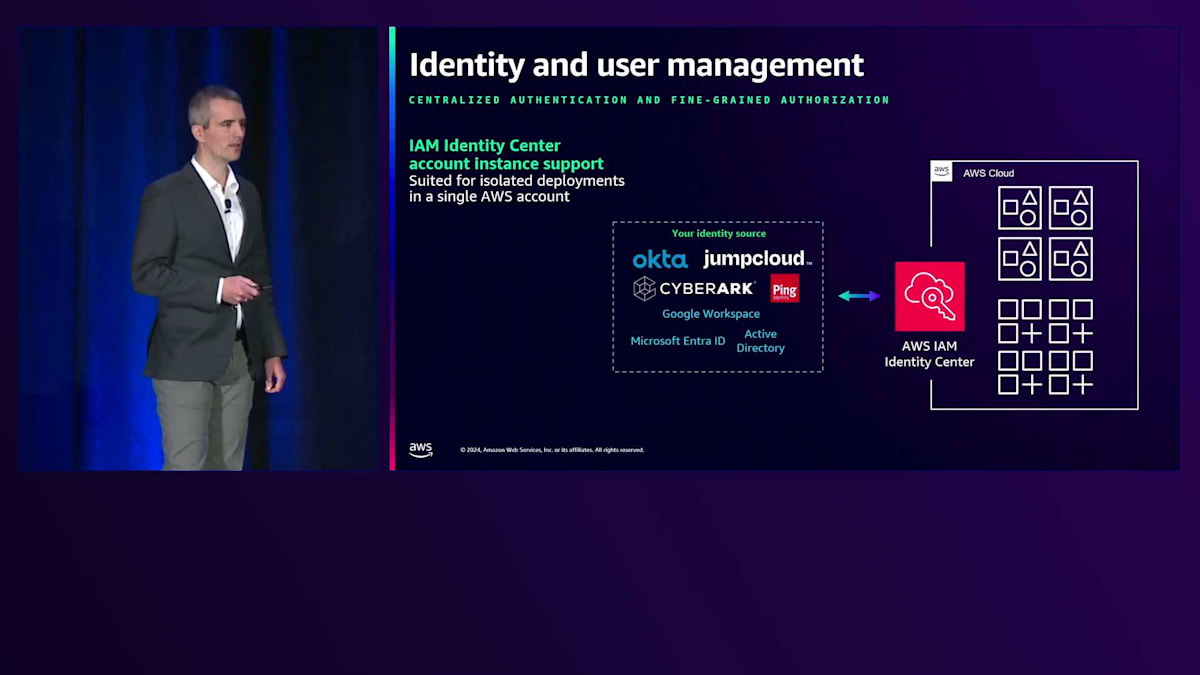Screen dimensions: 1200x675
Task: Click the Okta logo in identity sources
Action: [660, 260]
